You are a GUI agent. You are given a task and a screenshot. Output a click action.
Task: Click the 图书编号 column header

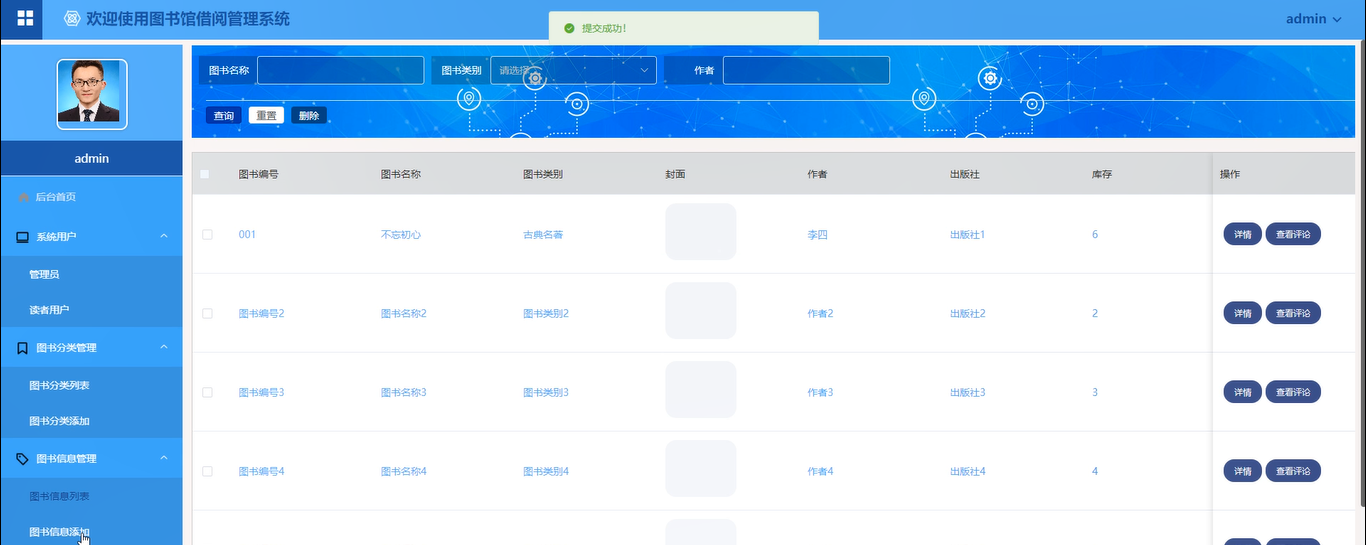[258, 174]
